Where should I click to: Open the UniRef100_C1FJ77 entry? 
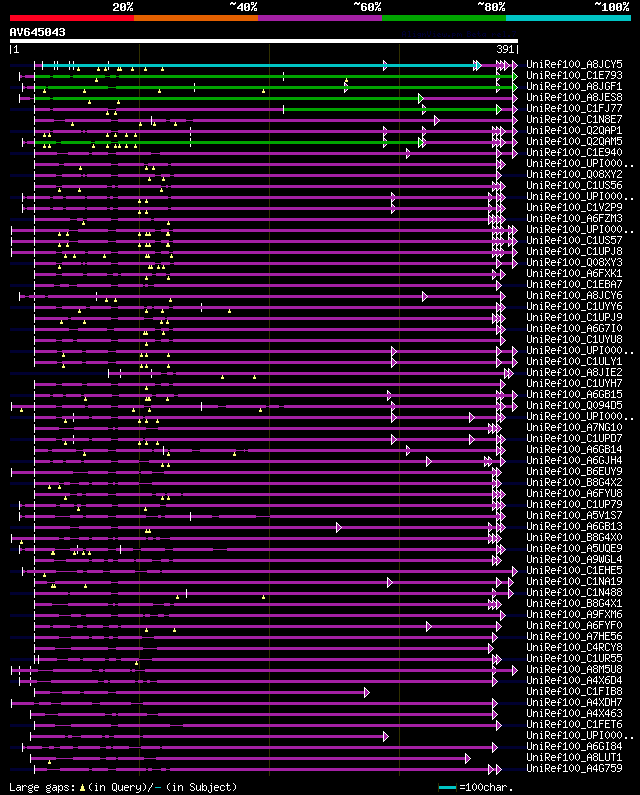[574, 109]
